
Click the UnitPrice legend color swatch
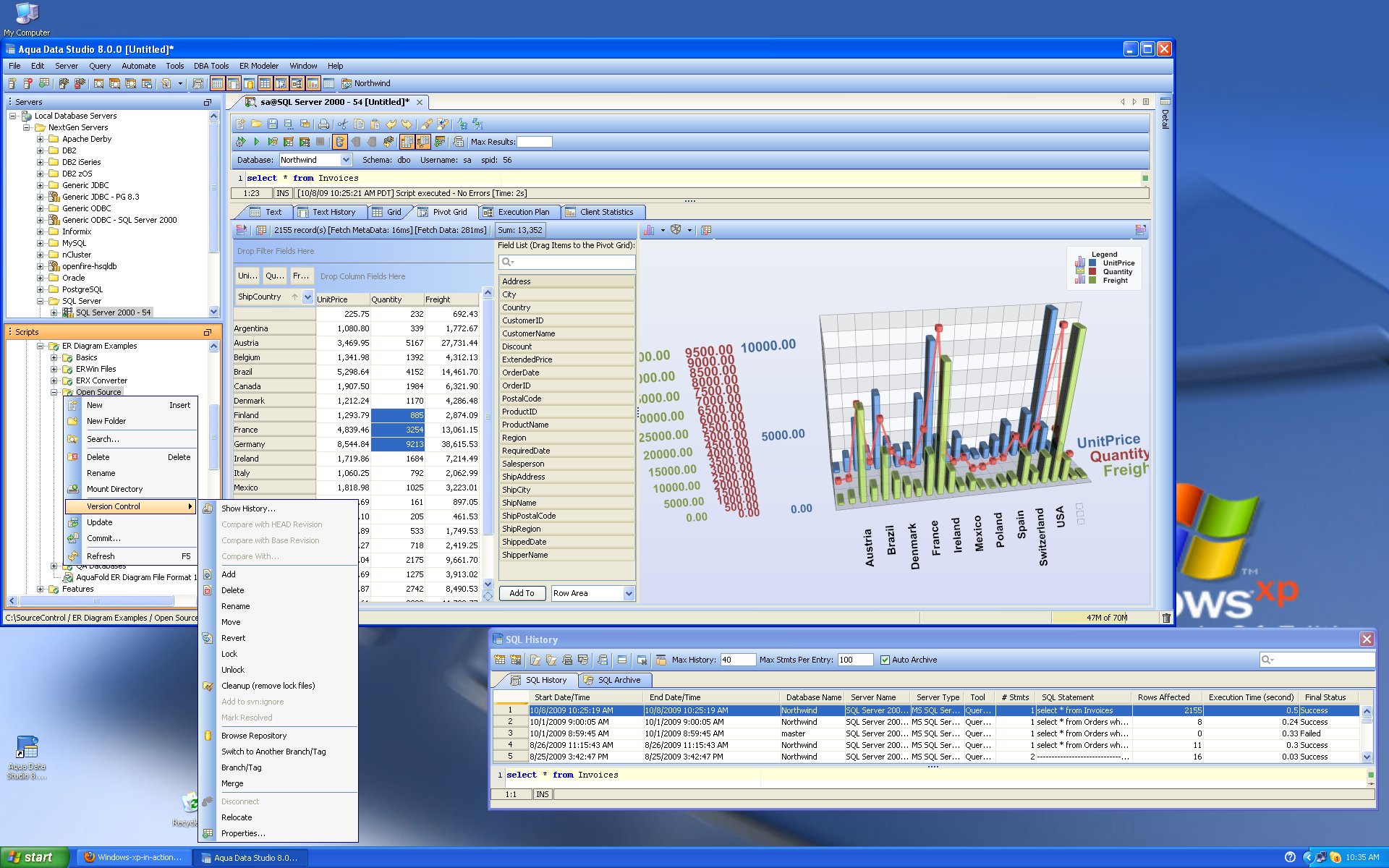coord(1092,263)
